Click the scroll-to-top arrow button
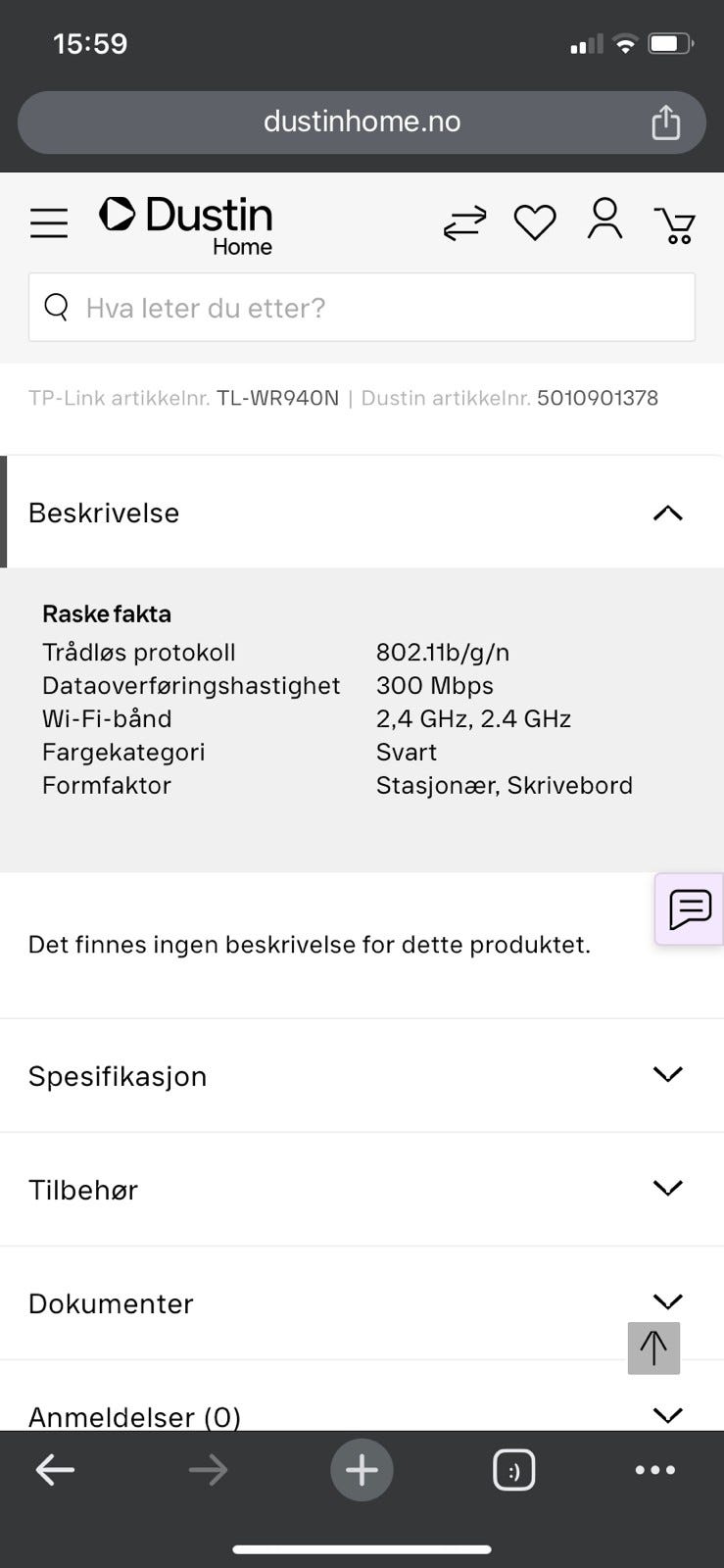Image resolution: width=724 pixels, height=1568 pixels. pyautogui.click(x=653, y=1347)
